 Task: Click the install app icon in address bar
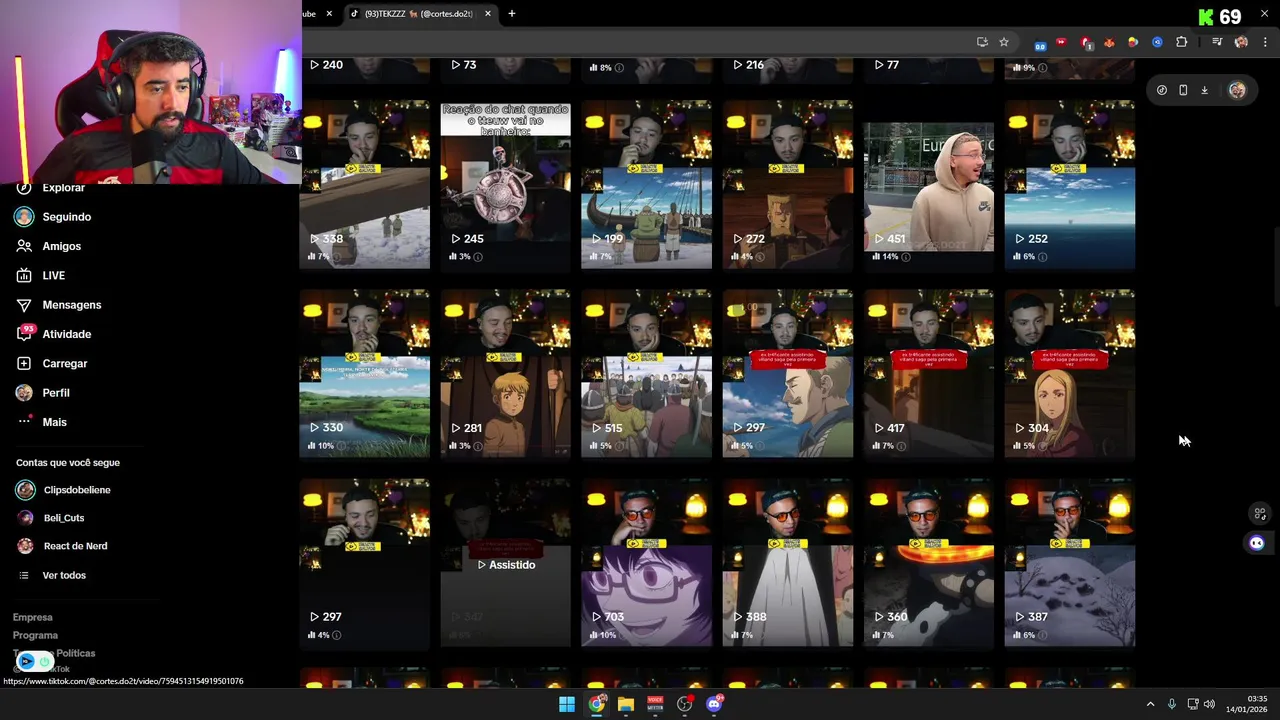(x=982, y=42)
